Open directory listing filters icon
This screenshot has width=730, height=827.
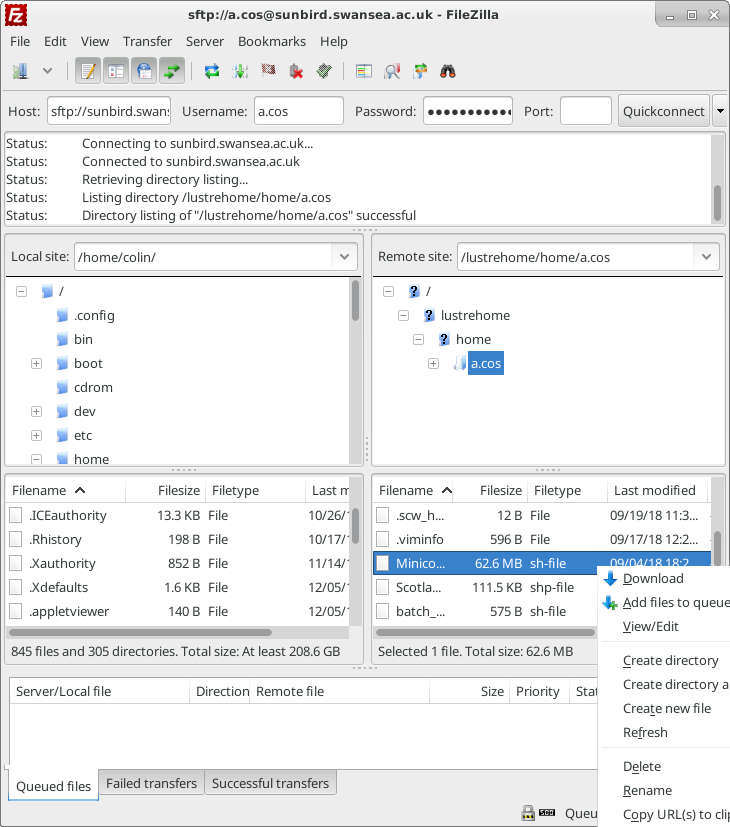[x=364, y=71]
